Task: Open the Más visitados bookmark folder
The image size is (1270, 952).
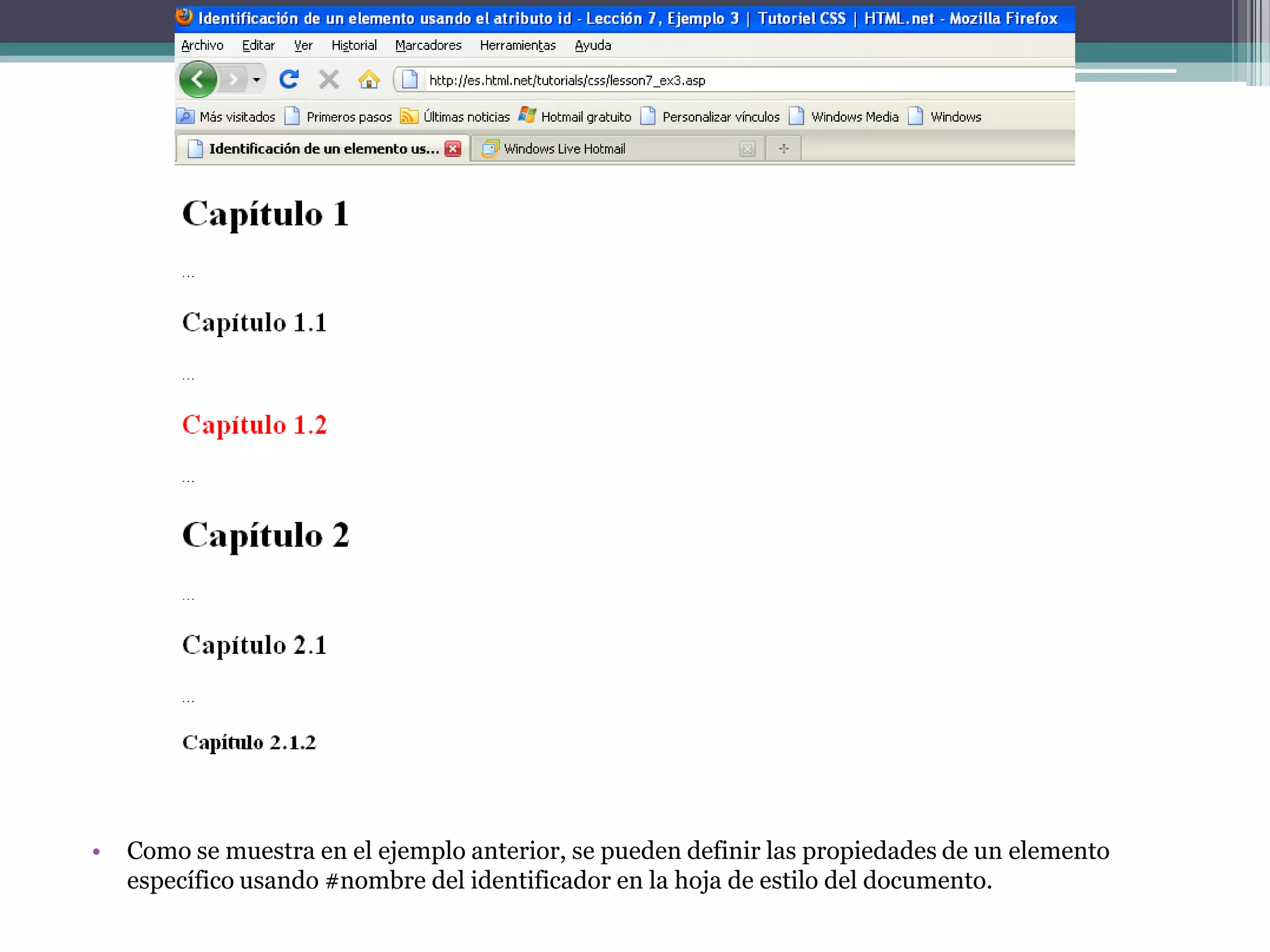Action: tap(226, 117)
